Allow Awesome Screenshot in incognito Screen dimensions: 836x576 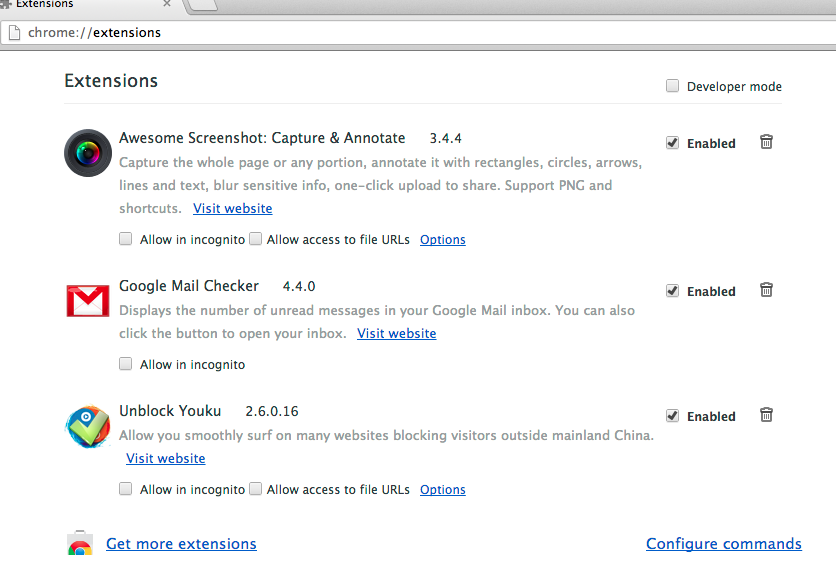[125, 238]
